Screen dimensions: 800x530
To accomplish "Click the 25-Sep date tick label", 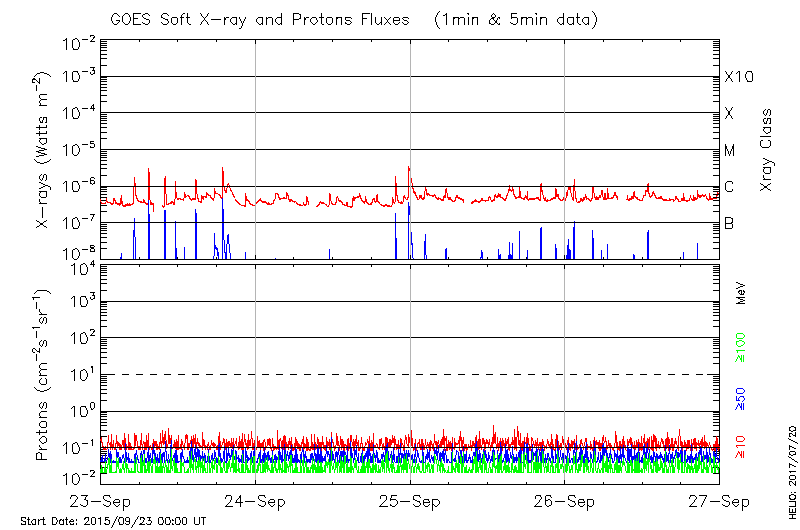I will pyautogui.click(x=410, y=501).
